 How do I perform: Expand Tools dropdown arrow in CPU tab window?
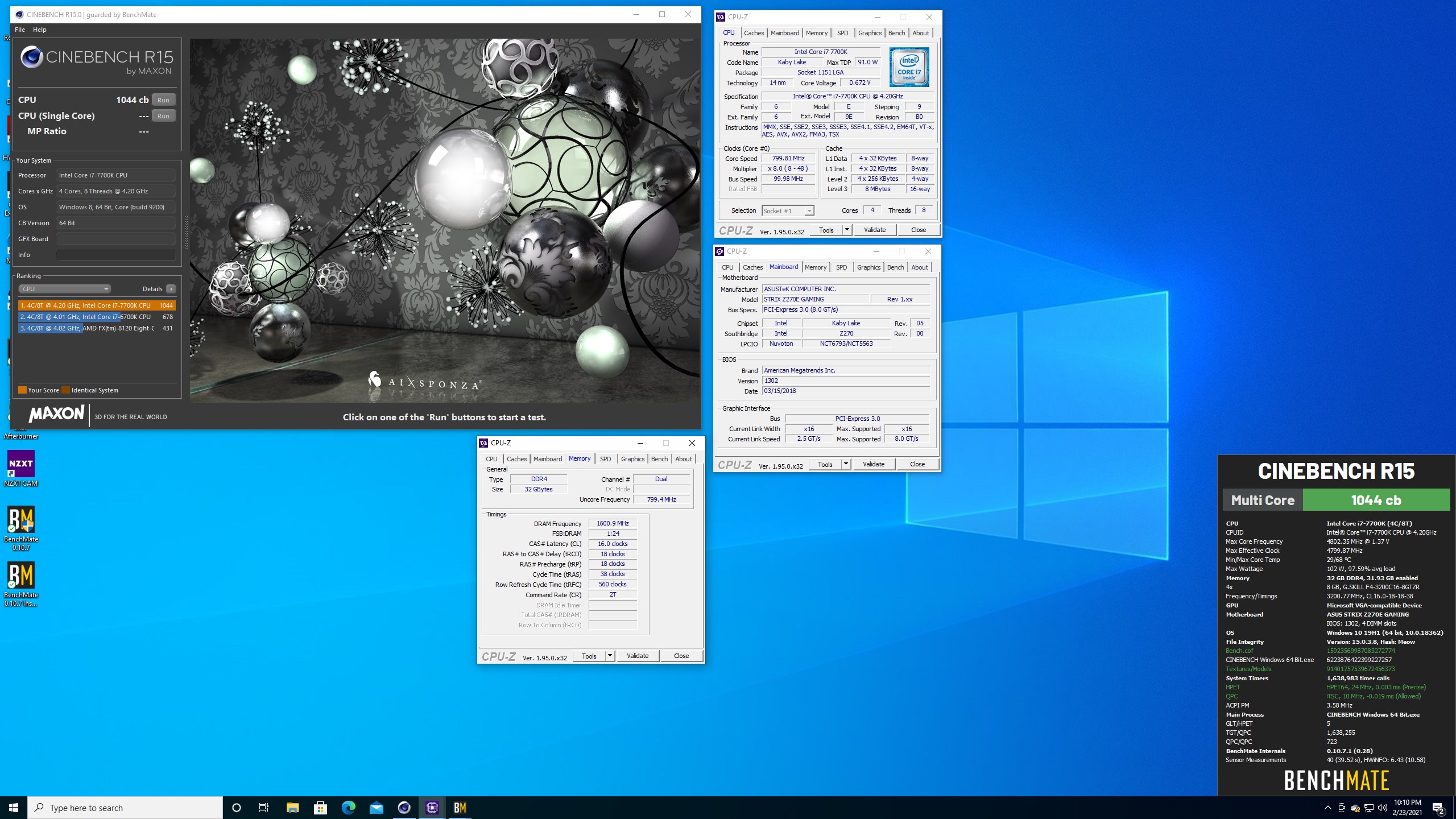[847, 230]
